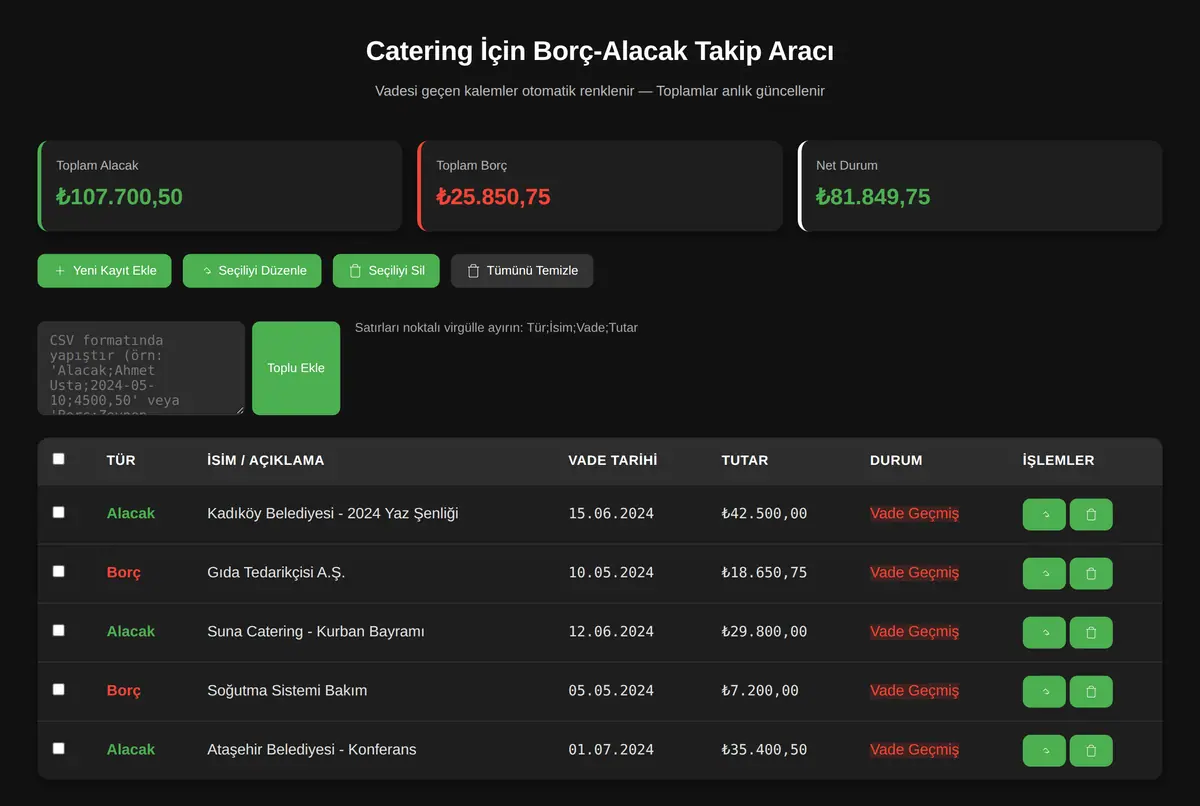This screenshot has width=1200, height=806.
Task: Tick the Ataşehir Belediyesi row checkbox
Action: pos(58,748)
